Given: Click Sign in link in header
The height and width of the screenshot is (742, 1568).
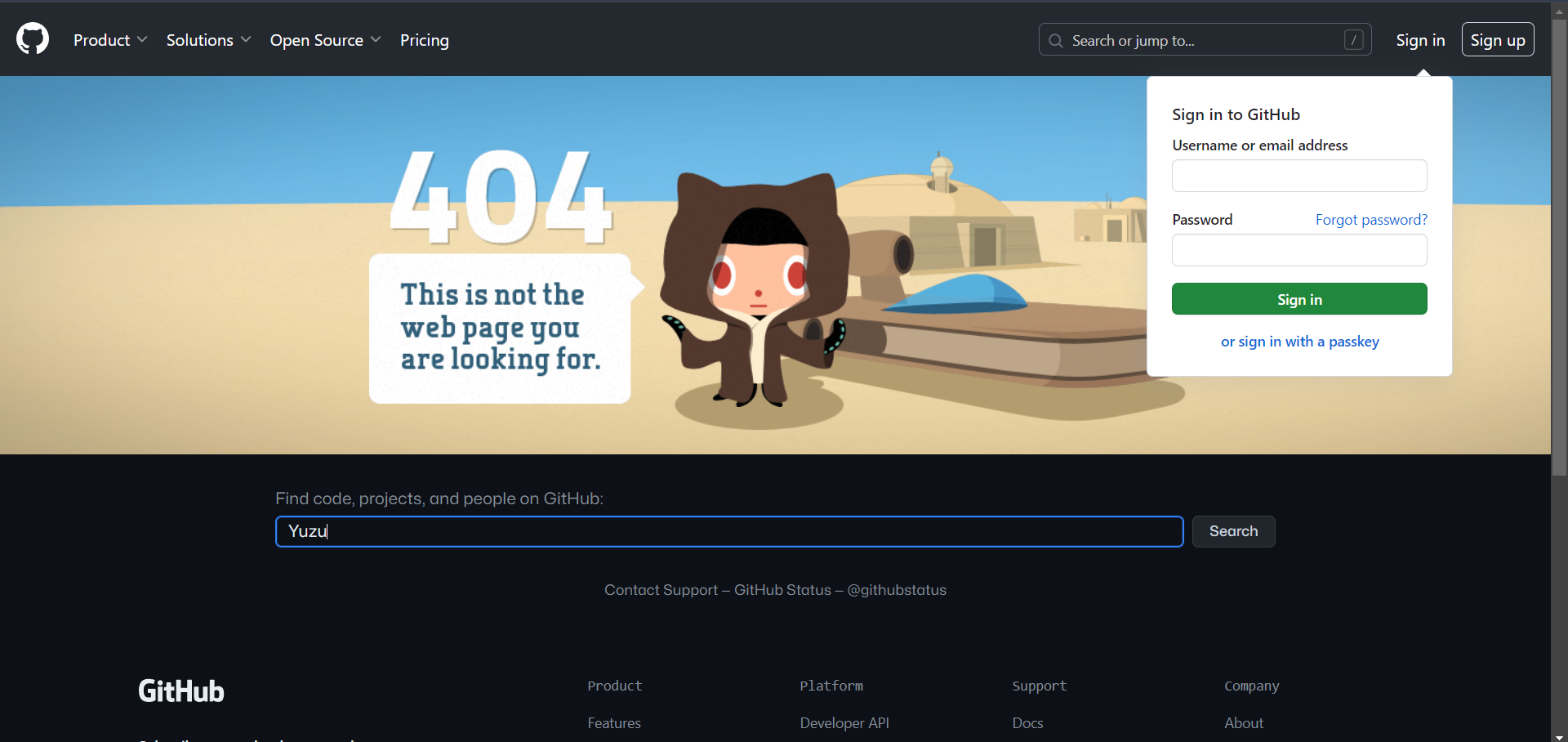Looking at the screenshot, I should click(x=1420, y=40).
